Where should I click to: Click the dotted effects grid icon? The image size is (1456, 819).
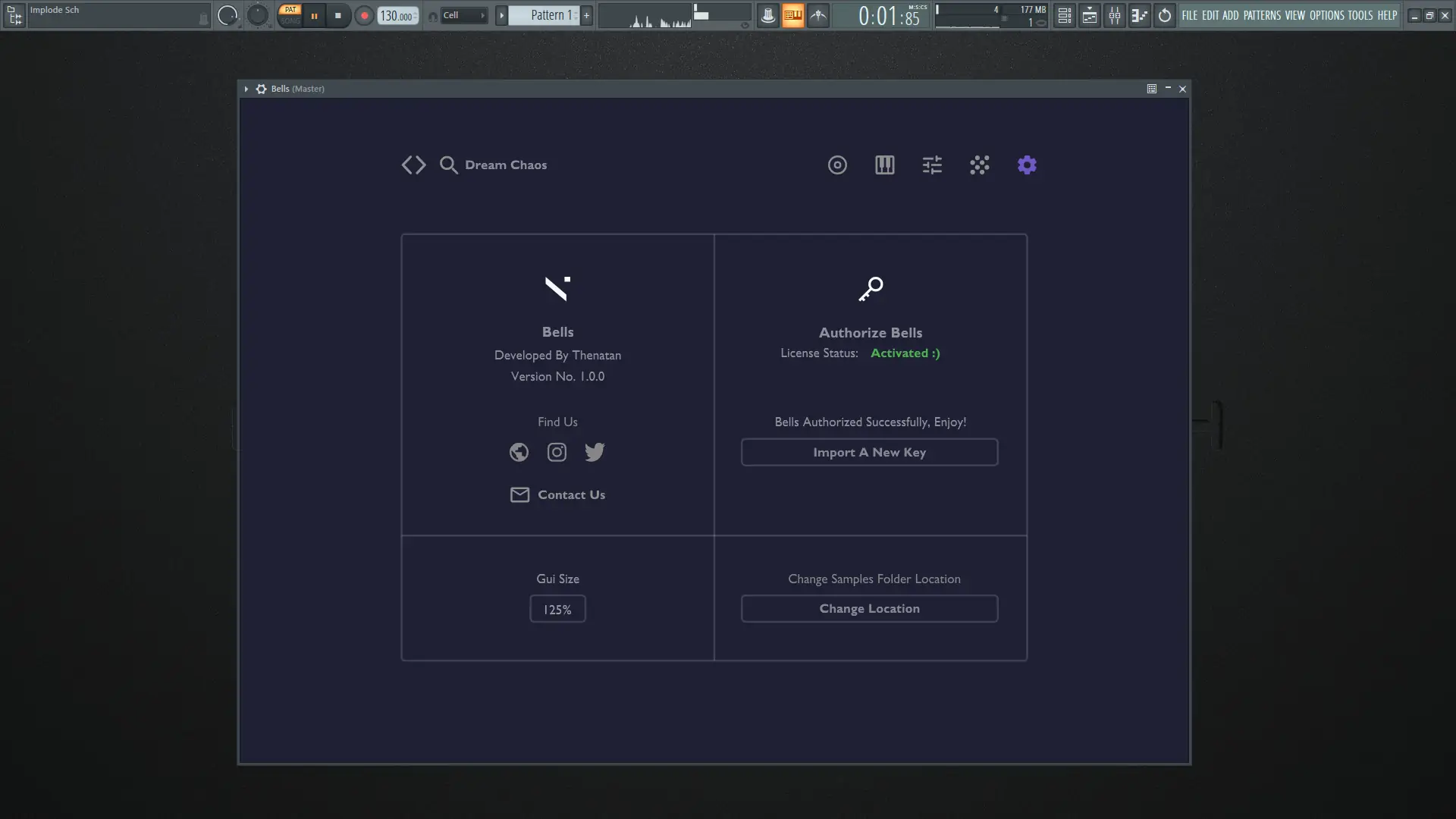point(979,165)
